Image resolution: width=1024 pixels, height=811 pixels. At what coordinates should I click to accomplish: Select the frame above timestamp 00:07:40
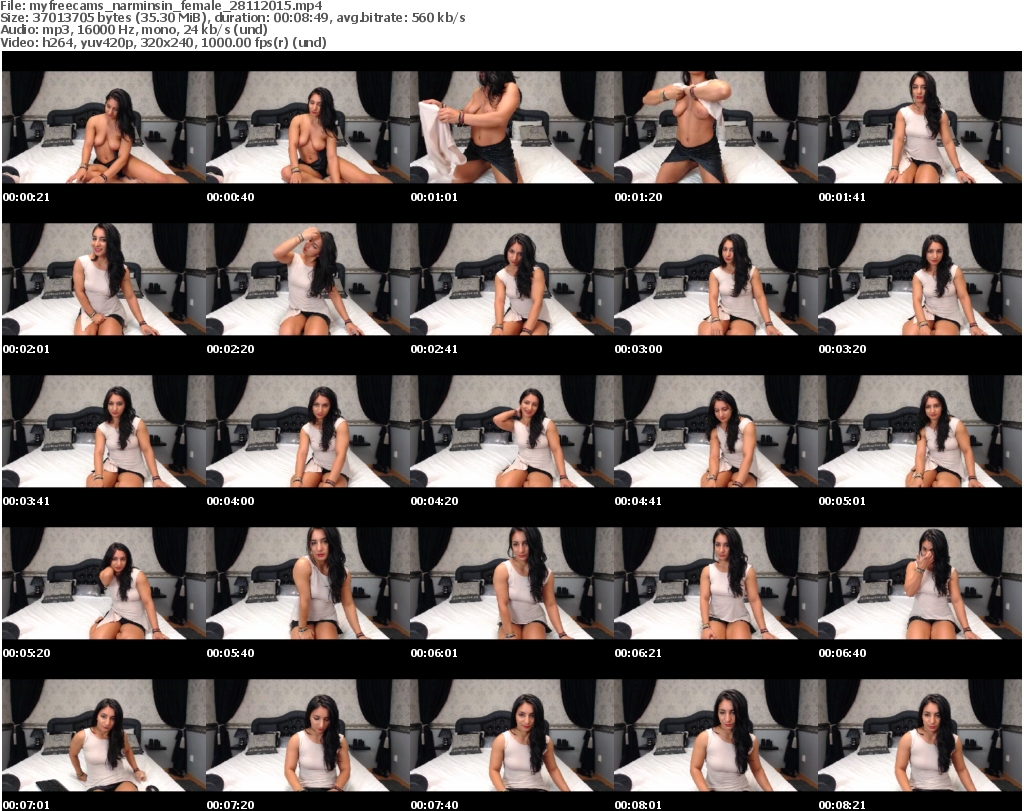pyautogui.click(x=511, y=735)
